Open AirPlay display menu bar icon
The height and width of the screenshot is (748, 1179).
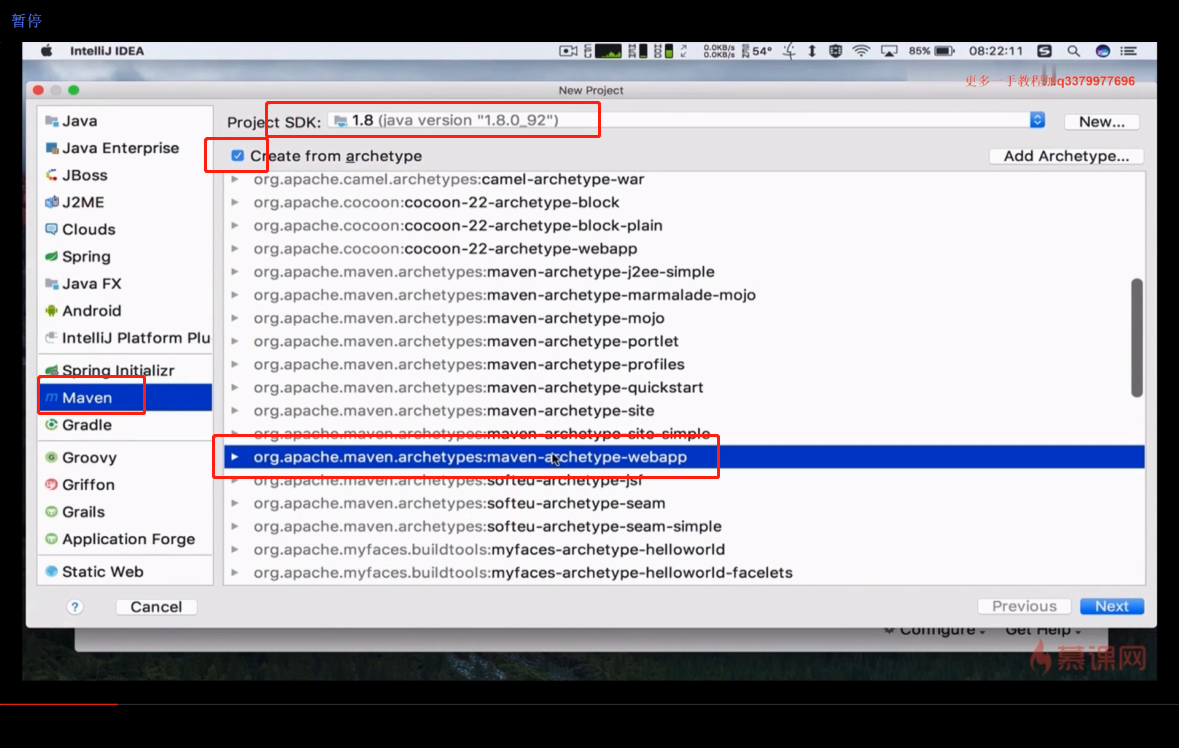(889, 50)
